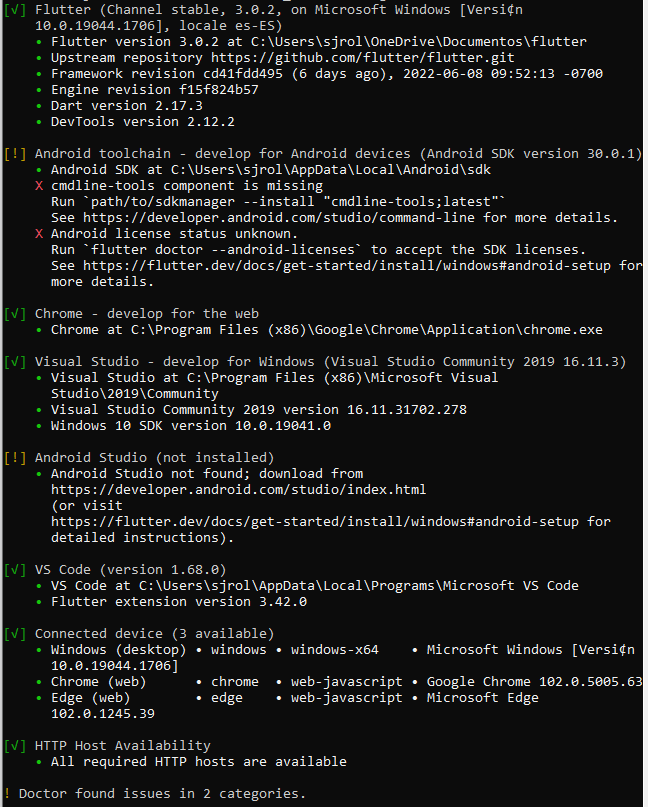Click the red X before Android license status
Viewport: 648px width, 807px height.
(x=39, y=234)
